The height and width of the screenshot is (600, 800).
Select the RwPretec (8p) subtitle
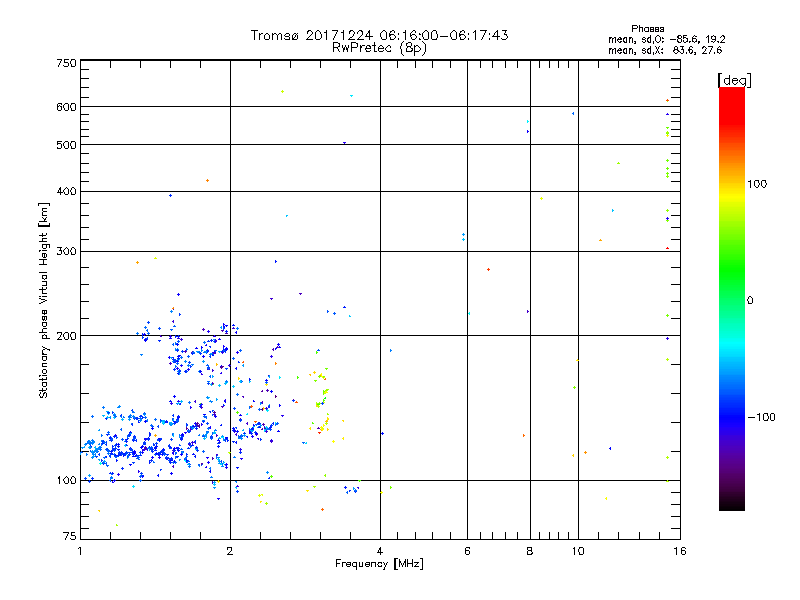coord(379,47)
